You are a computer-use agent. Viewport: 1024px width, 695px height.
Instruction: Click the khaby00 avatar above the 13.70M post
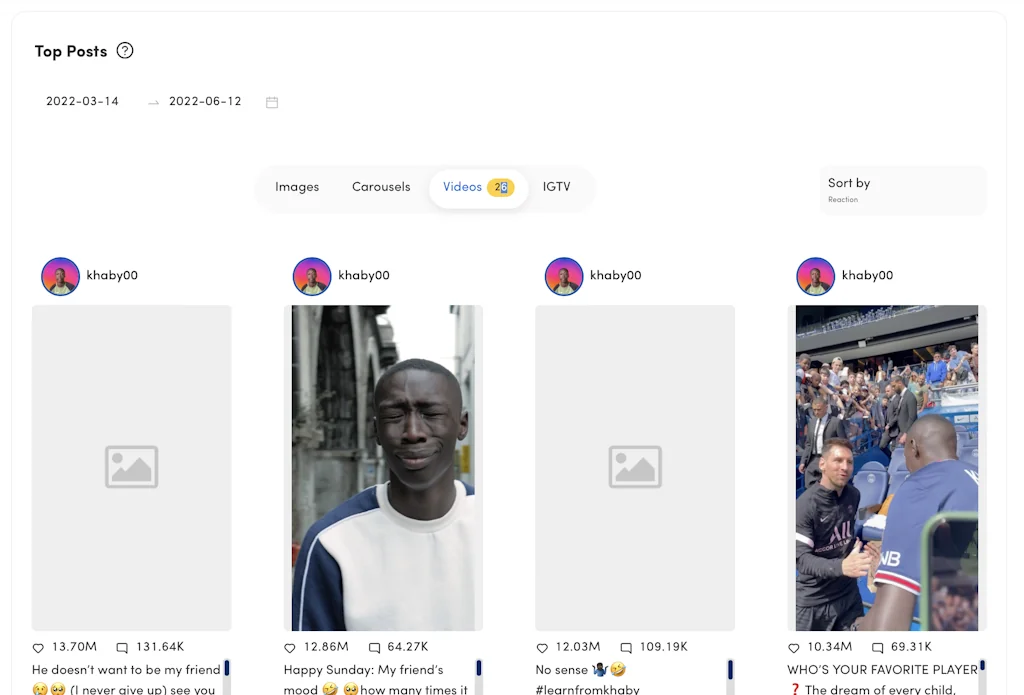click(61, 276)
